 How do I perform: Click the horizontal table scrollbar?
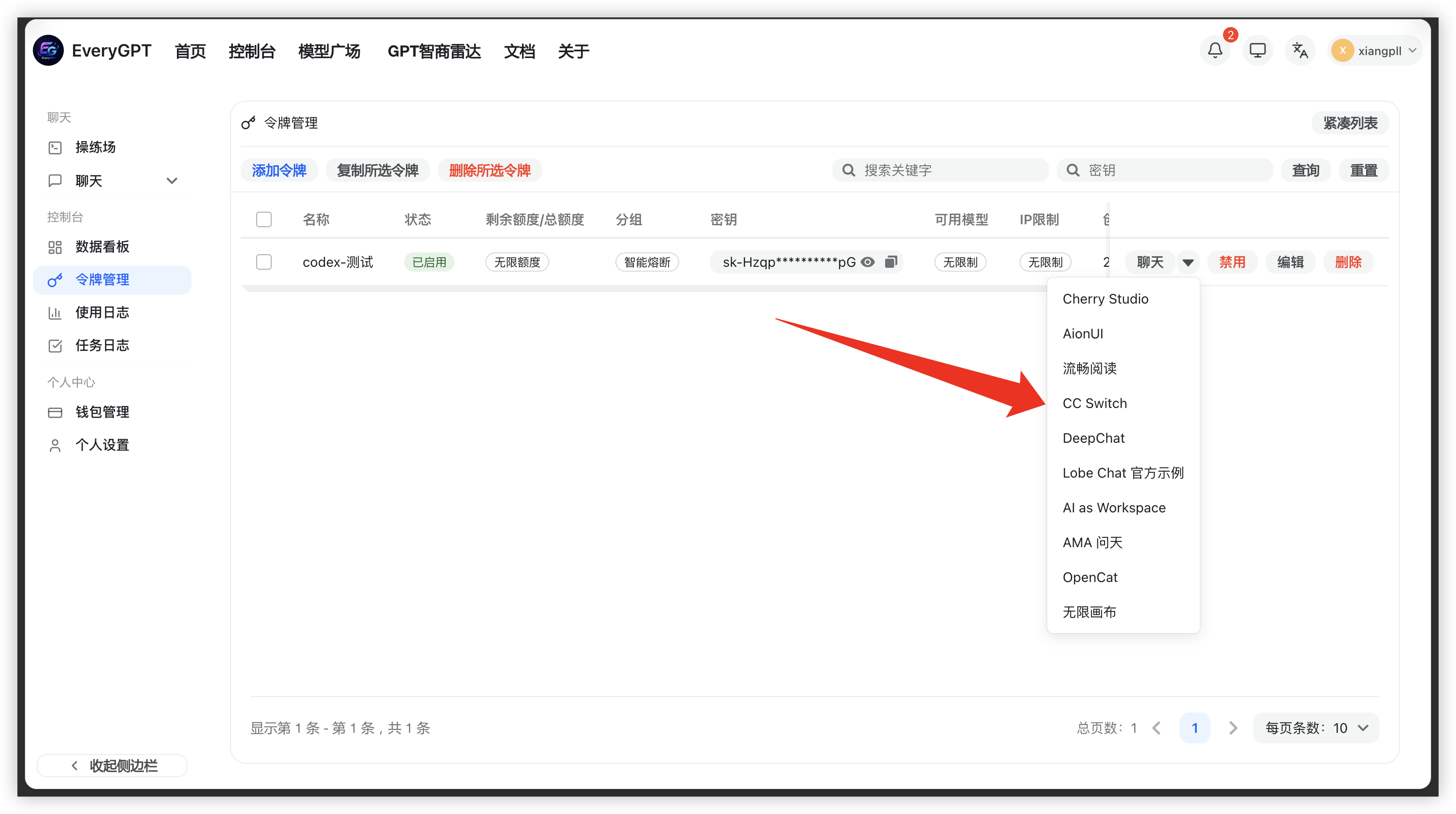pyautogui.click(x=644, y=289)
